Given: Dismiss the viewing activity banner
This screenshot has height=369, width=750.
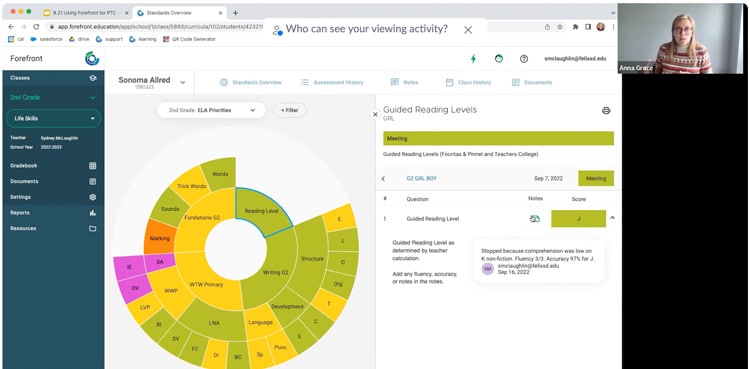Looking at the screenshot, I should pos(468,30).
